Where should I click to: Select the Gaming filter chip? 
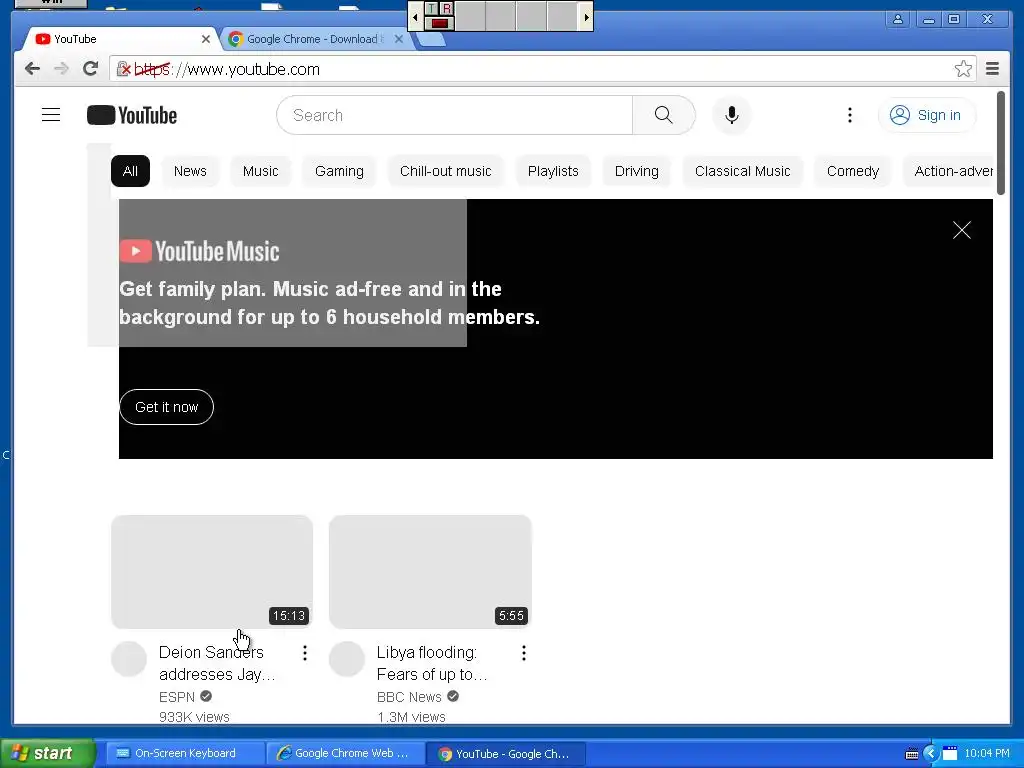pos(339,171)
